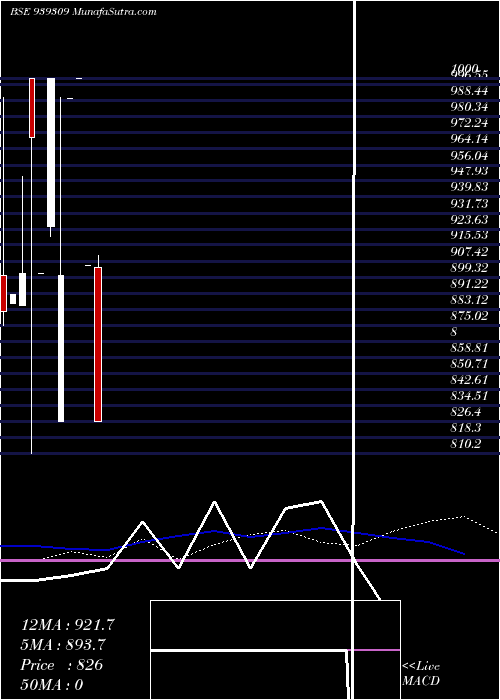Viewport: 500px width, 700px height.
Task: Select the 931.73 price level label
Action: point(469,203)
